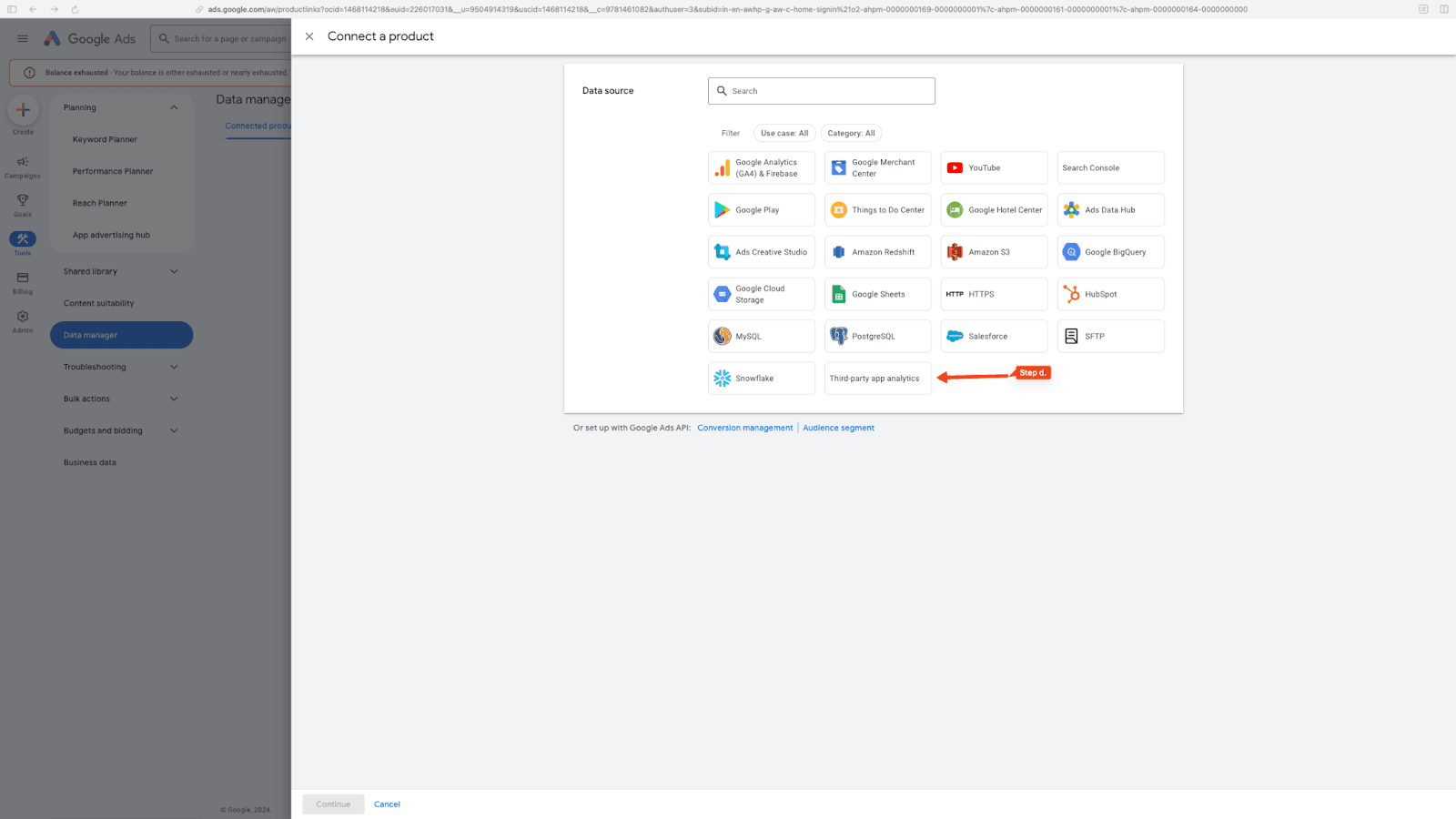Viewport: 1456px width, 819px height.
Task: Click the browser back arrow
Action: [33, 9]
